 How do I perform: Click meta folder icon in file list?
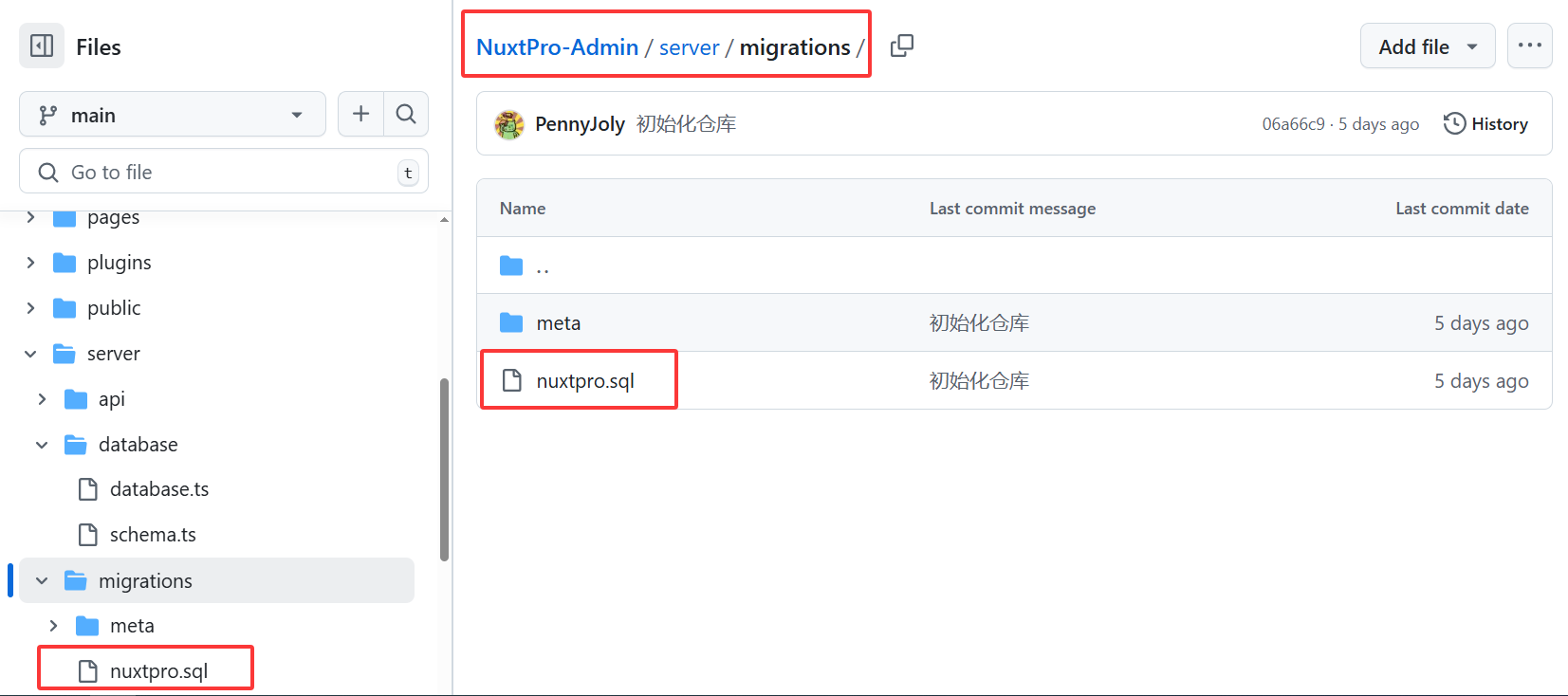pos(511,323)
